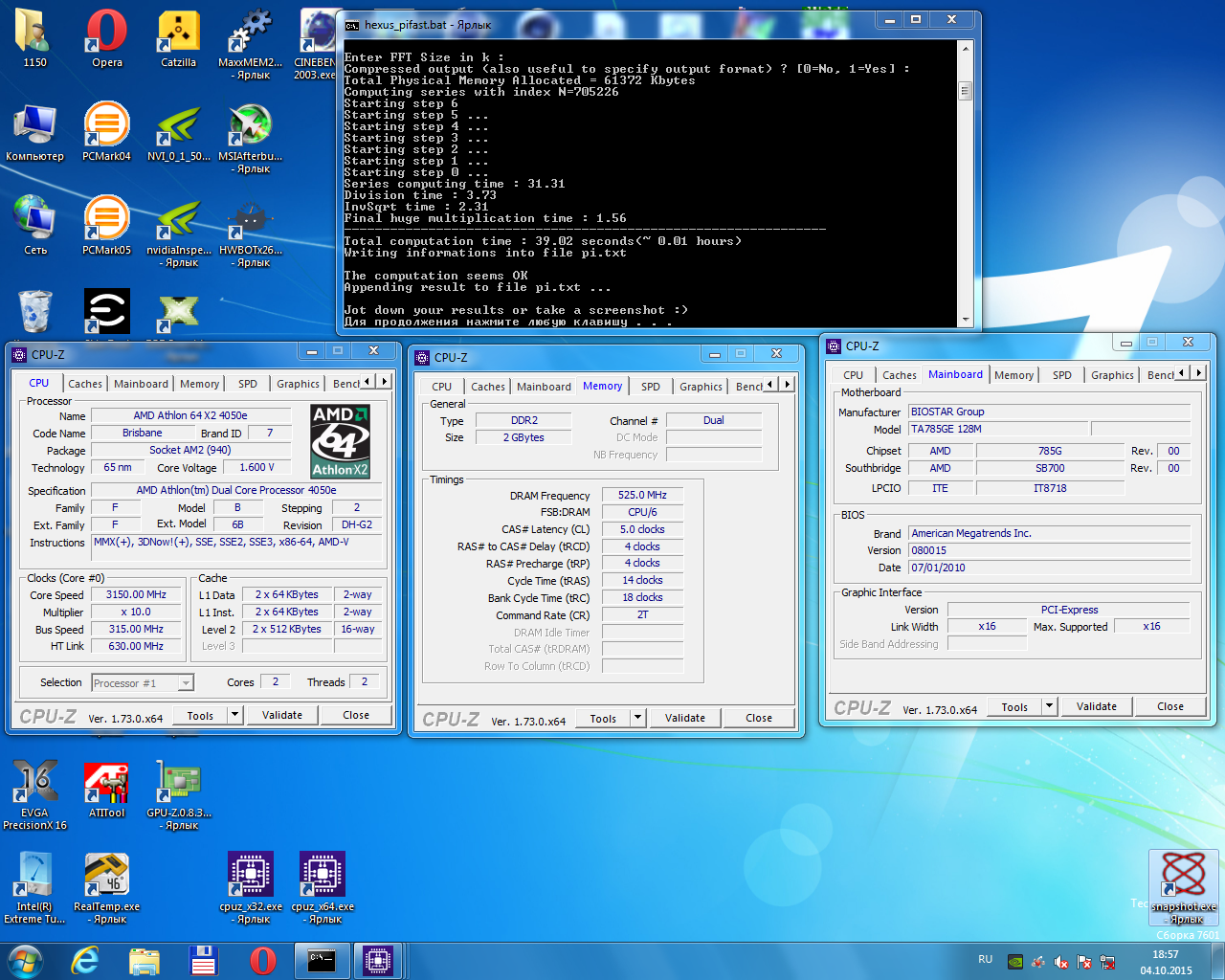Click the console scrollbar down arrow

tap(965, 320)
